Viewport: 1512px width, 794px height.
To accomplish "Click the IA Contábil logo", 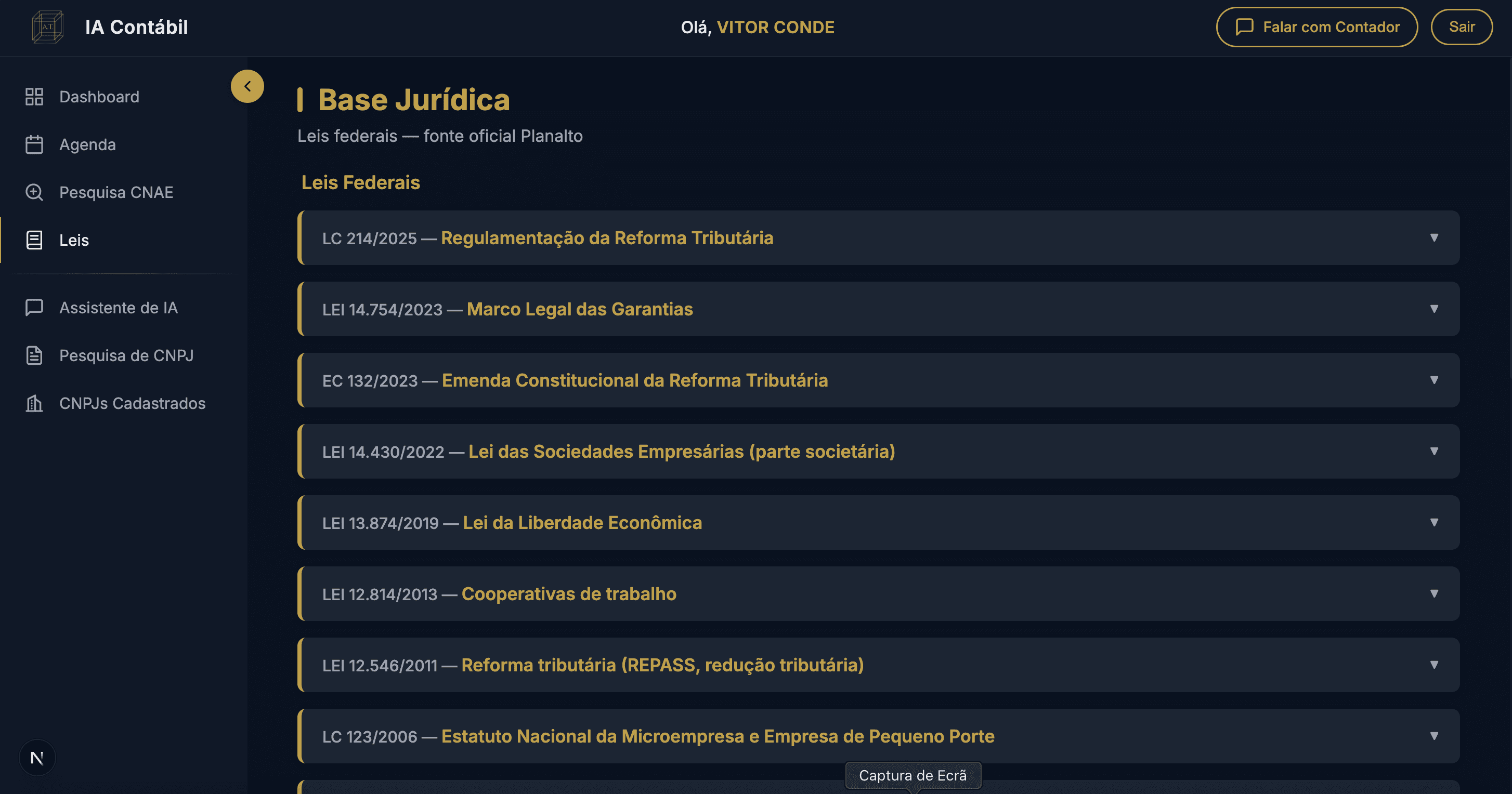I will [x=47, y=27].
